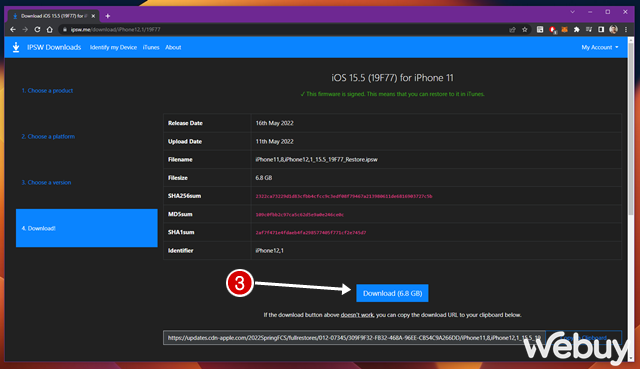Click the Filesize value 6.8 GB
Screen dimensions: 640x369
pyautogui.click(x=264, y=178)
